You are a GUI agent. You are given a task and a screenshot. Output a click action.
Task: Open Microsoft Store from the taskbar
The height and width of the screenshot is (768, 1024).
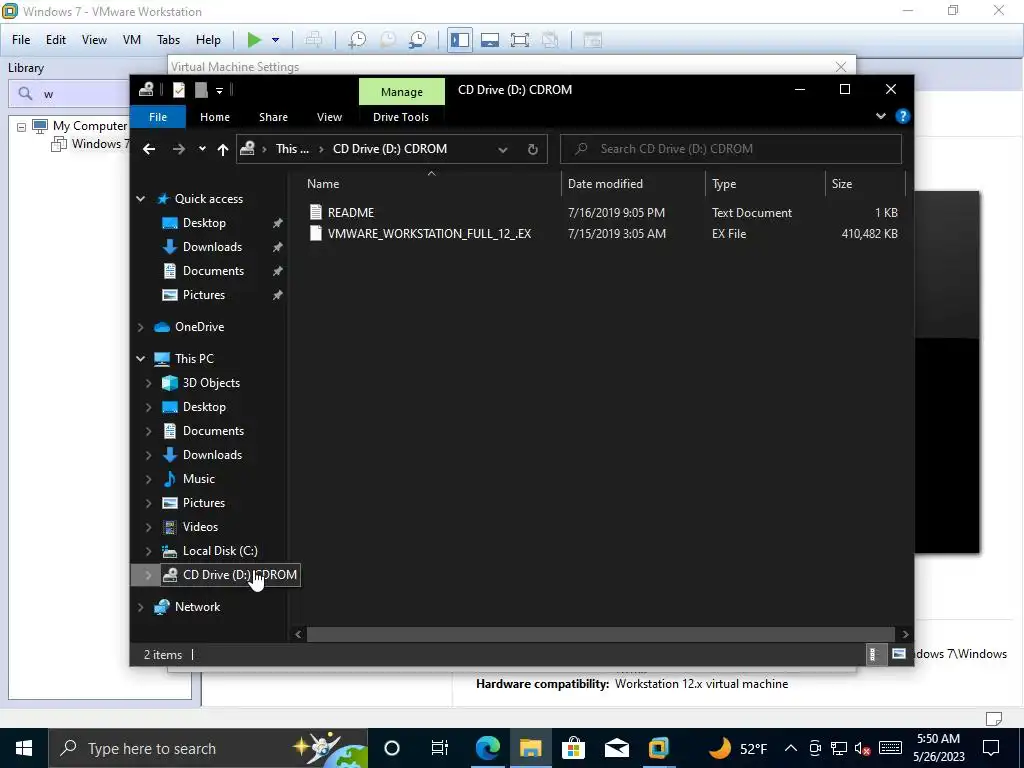click(573, 748)
